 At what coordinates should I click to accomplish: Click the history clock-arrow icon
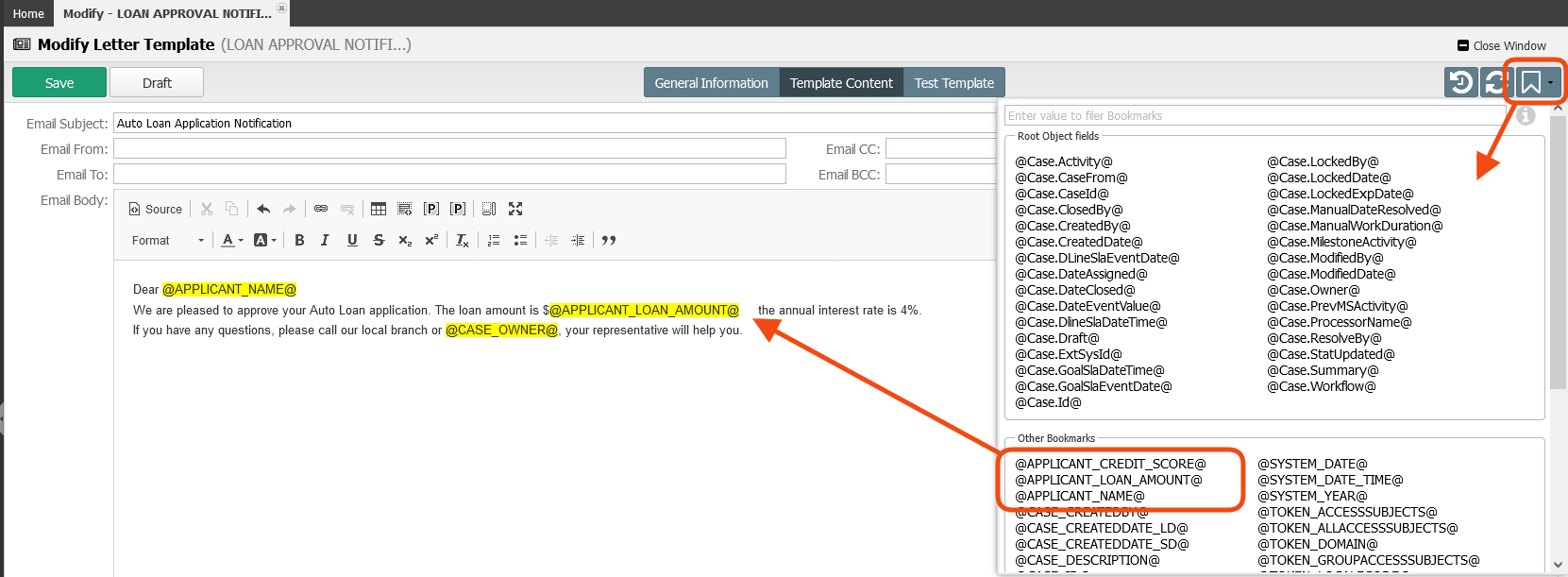[1461, 82]
